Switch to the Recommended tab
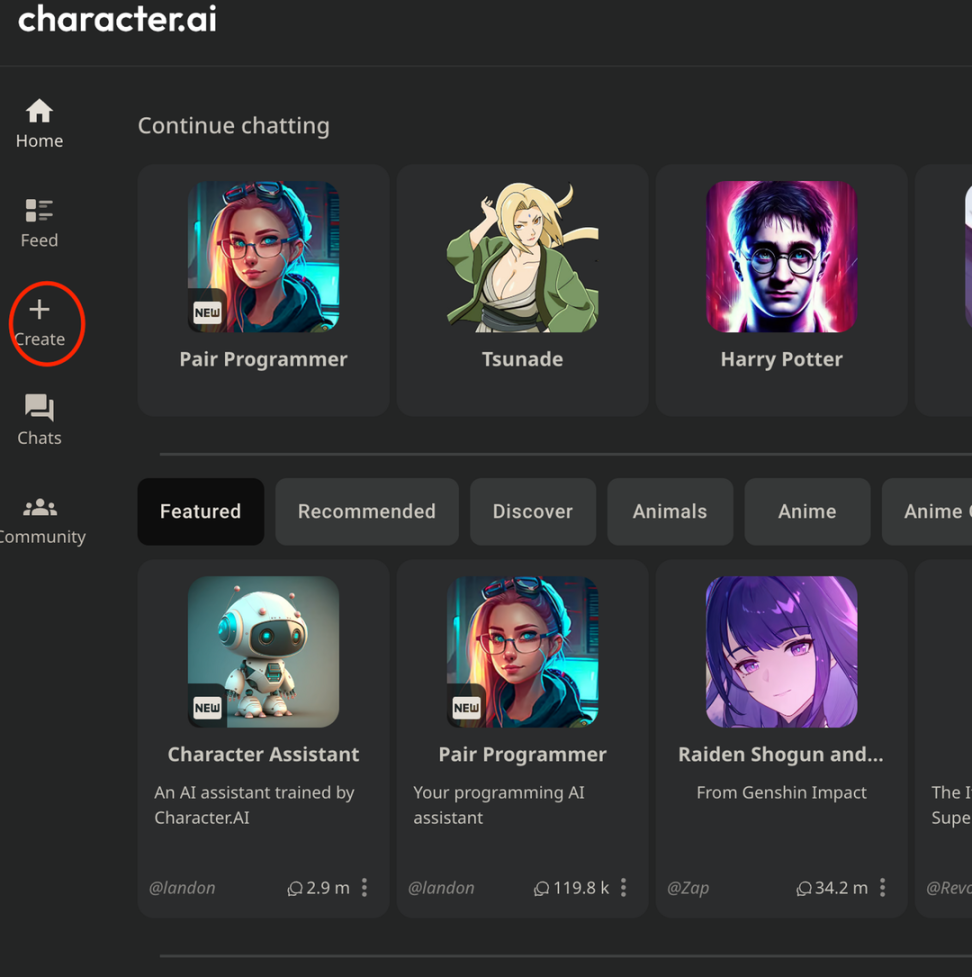The height and width of the screenshot is (977, 972). pos(366,511)
